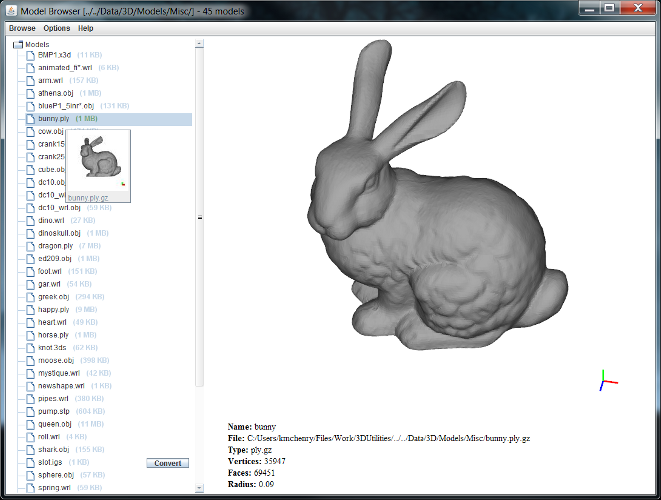Click the document icon beside pump.stp

30,411
